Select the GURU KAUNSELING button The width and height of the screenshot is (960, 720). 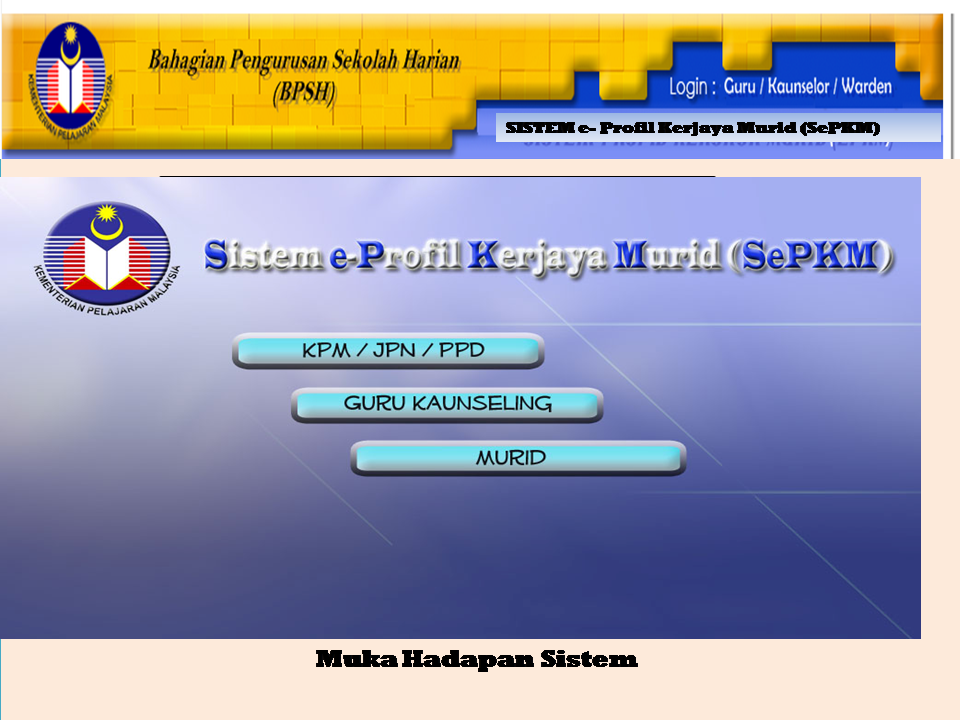click(447, 405)
